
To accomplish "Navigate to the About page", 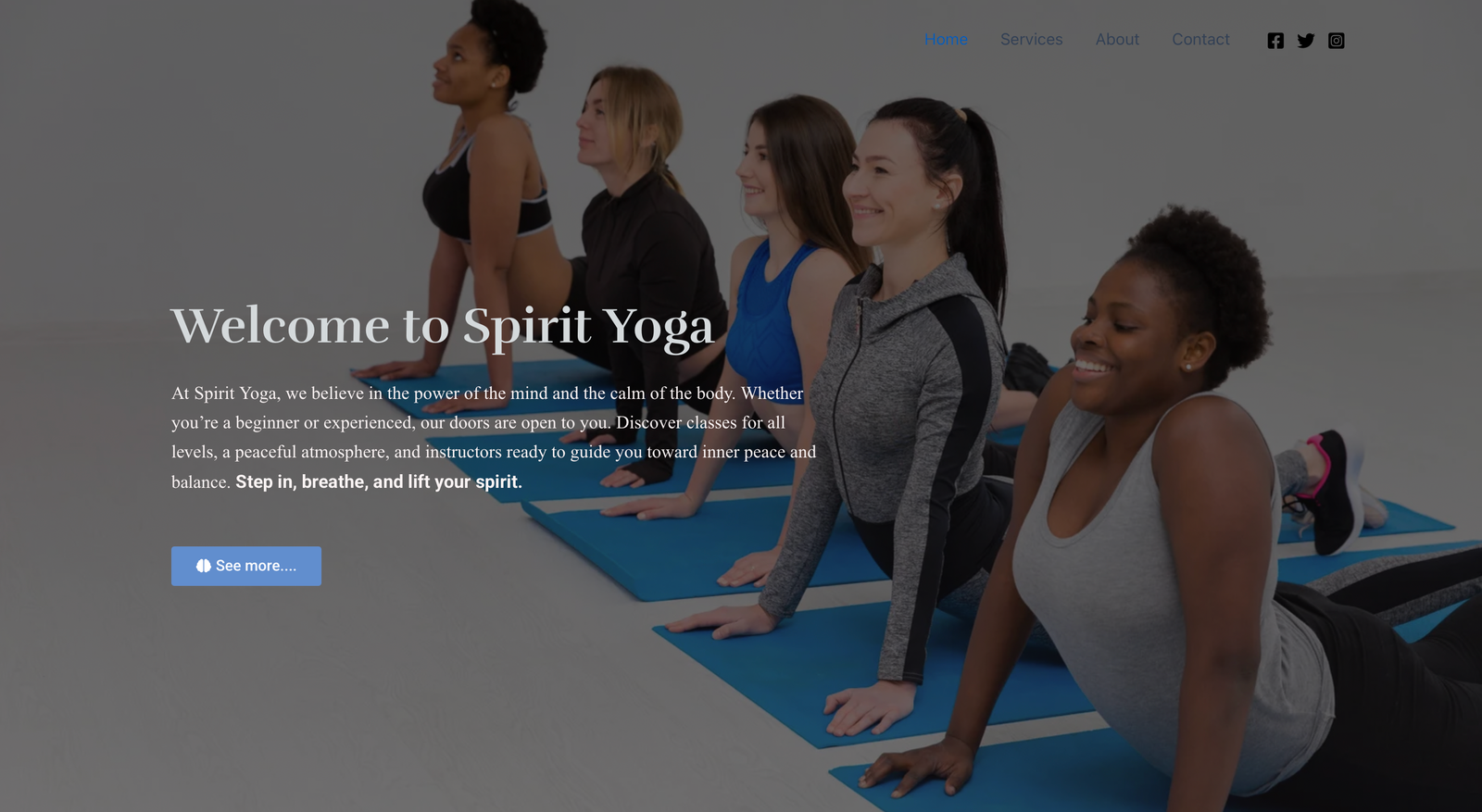I will click(1117, 40).
